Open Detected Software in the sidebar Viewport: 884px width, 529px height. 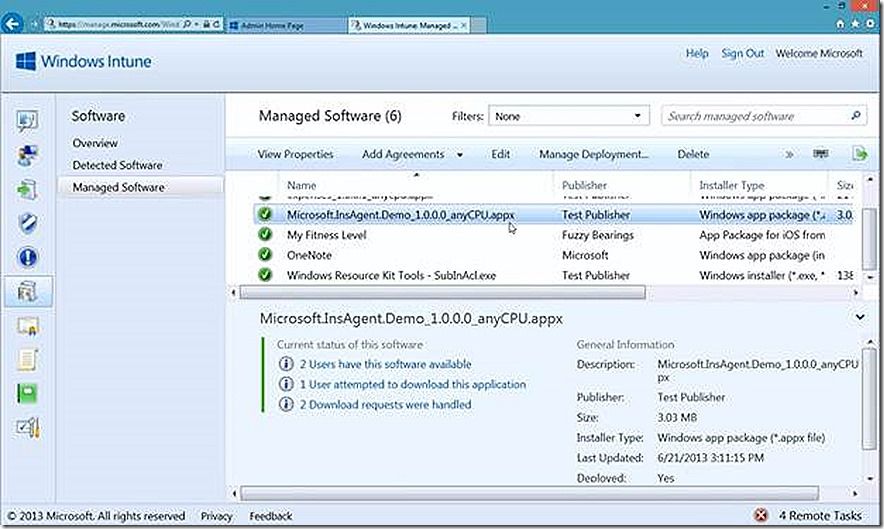point(117,165)
